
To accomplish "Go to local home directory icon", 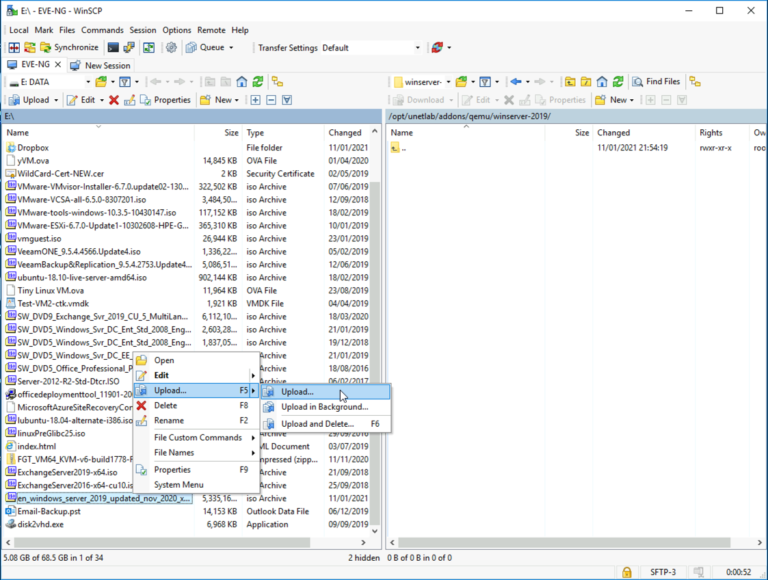I will click(x=241, y=82).
